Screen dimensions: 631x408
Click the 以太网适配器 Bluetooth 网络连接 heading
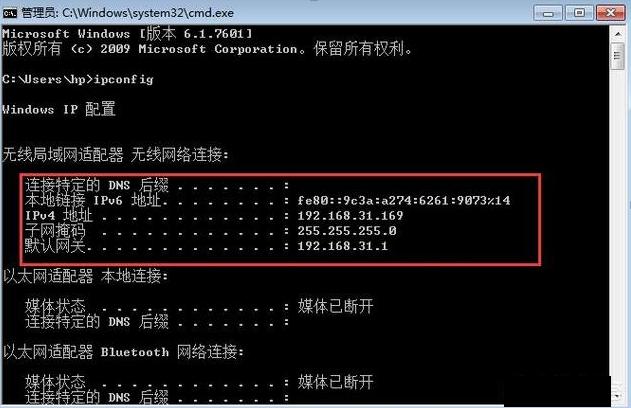coord(123,352)
